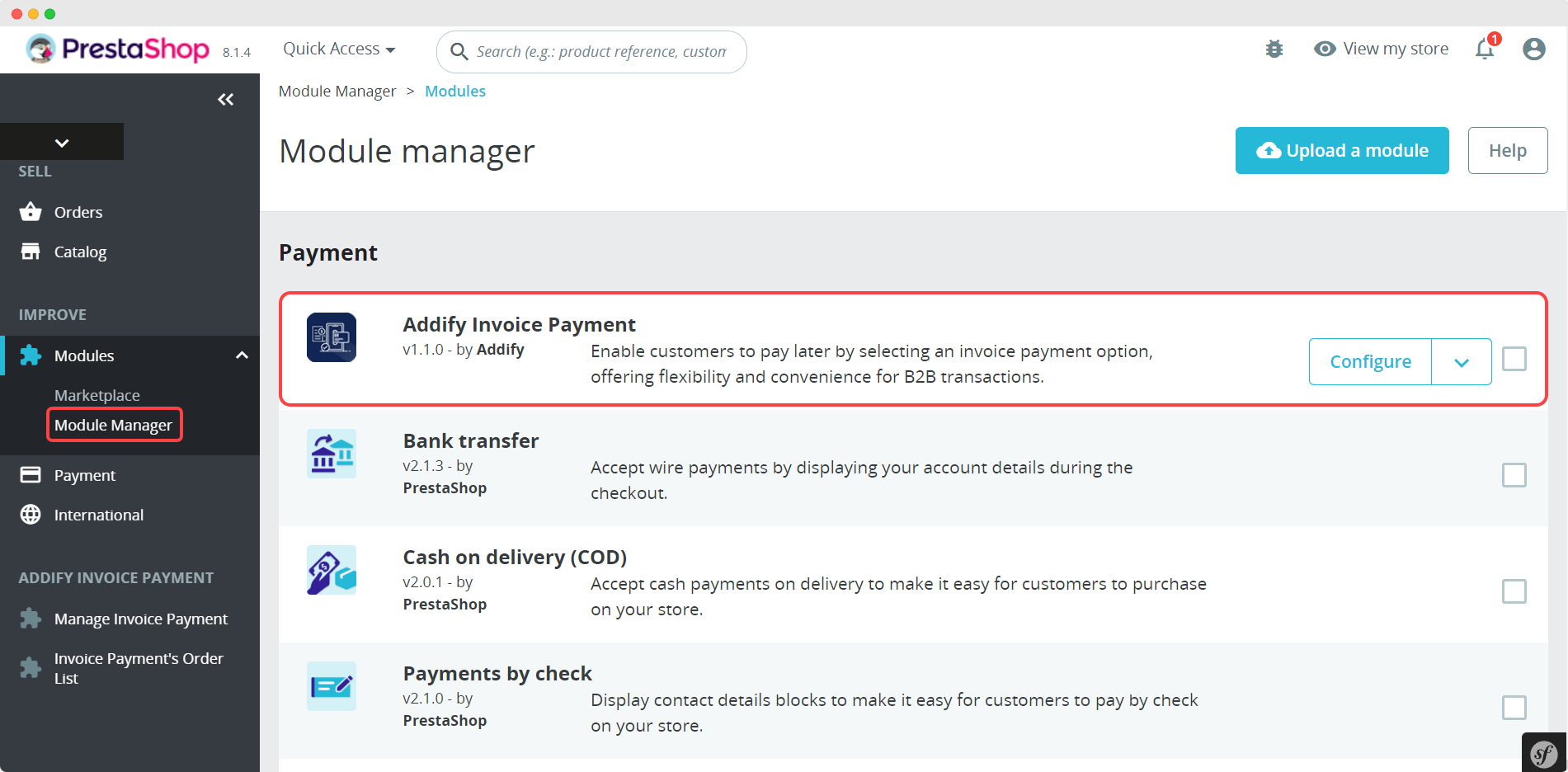This screenshot has height=772, width=1568.
Task: Expand the Configure button dropdown arrow
Action: 1461,362
